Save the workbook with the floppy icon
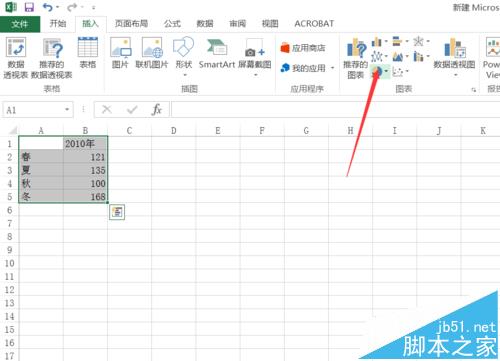Image resolution: width=500 pixels, height=361 pixels. [x=29, y=7]
